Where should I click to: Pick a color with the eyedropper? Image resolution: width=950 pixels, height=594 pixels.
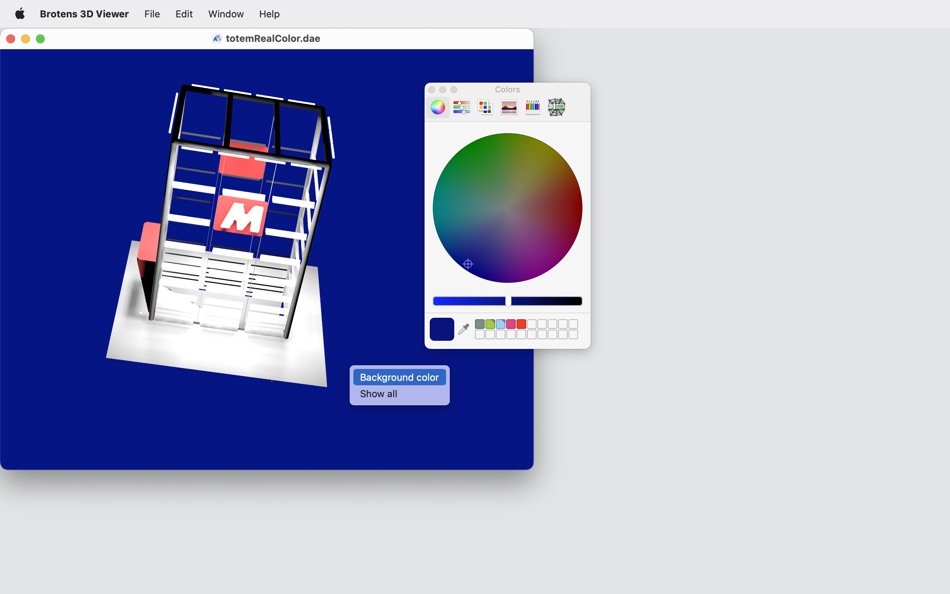click(463, 329)
